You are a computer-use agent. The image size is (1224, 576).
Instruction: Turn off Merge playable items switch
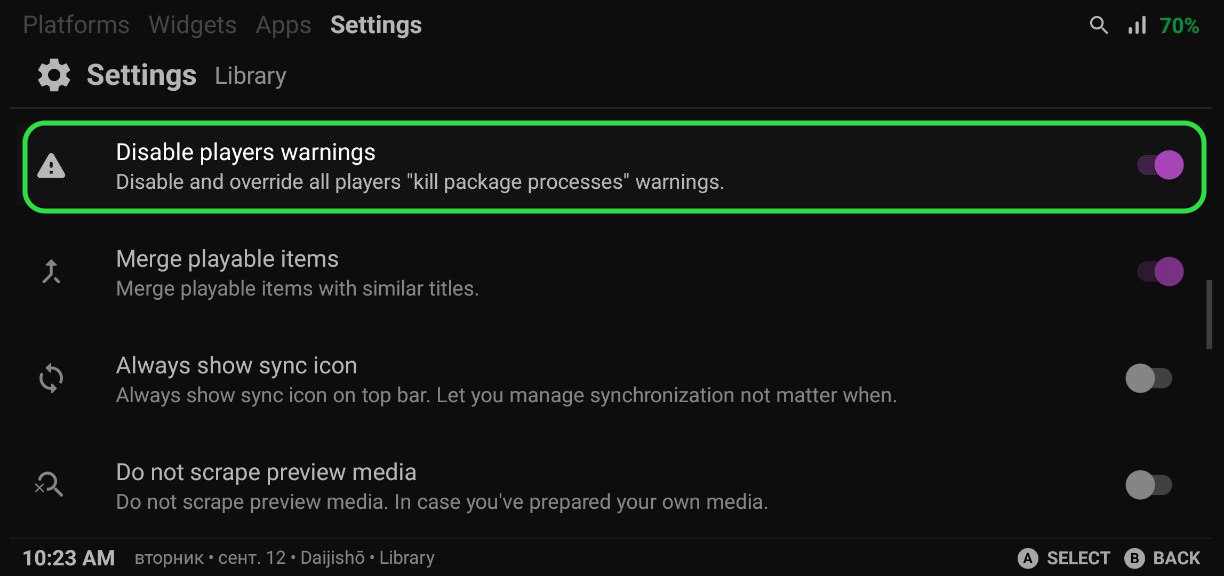coord(1160,271)
